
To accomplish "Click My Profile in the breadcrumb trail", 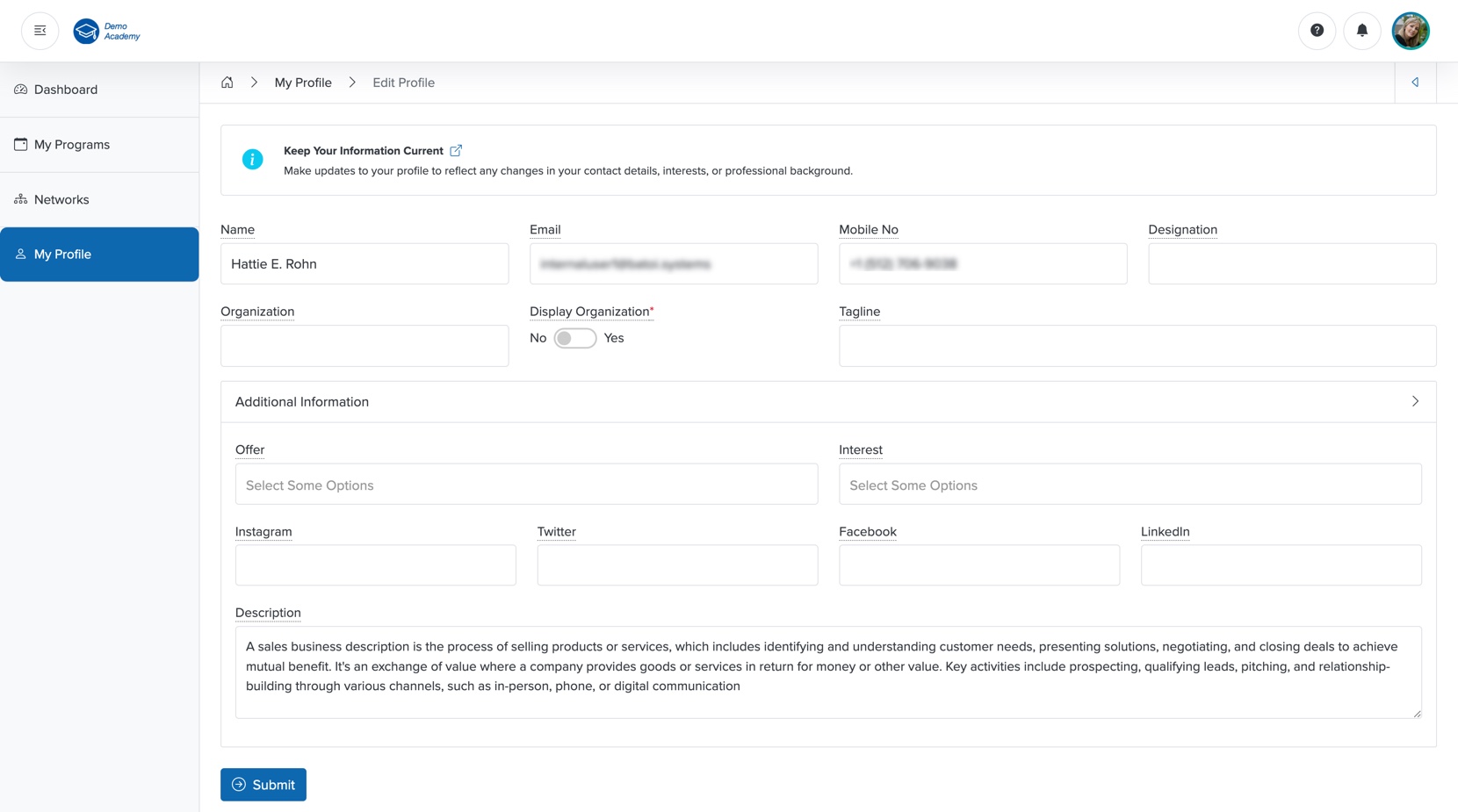I will (x=303, y=82).
